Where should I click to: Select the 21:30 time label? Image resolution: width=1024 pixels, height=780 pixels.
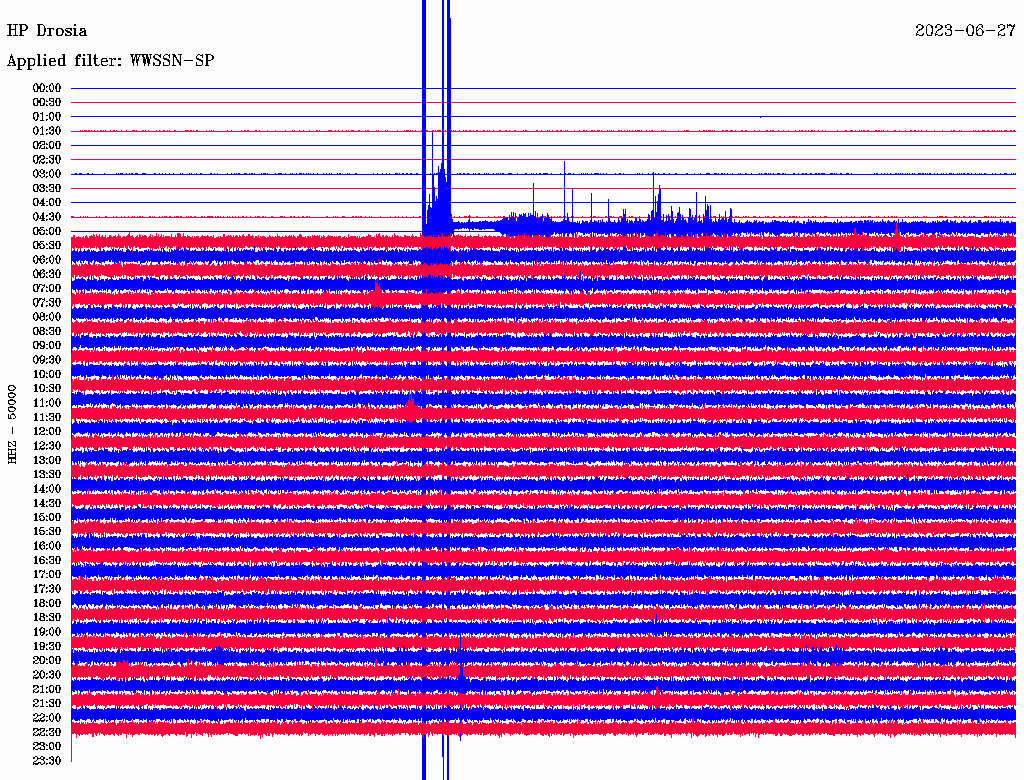[x=47, y=704]
